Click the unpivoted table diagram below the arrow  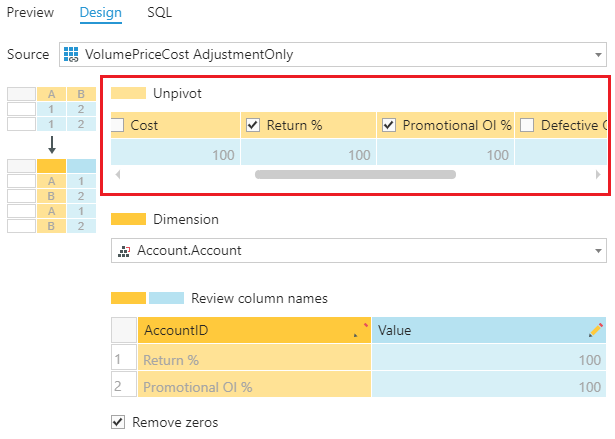coord(51,190)
